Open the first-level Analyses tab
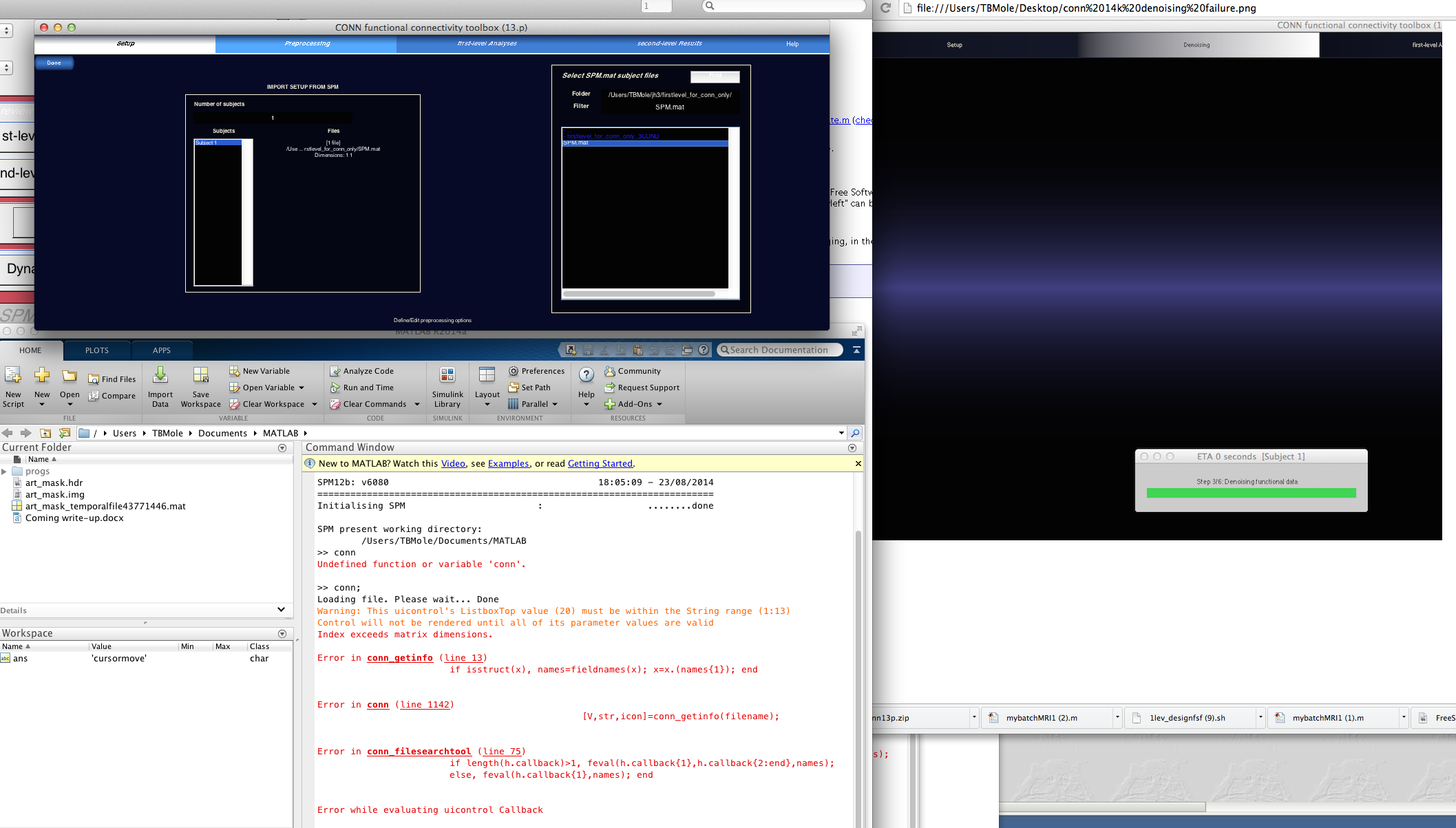Viewport: 1456px width, 828px height. (487, 43)
